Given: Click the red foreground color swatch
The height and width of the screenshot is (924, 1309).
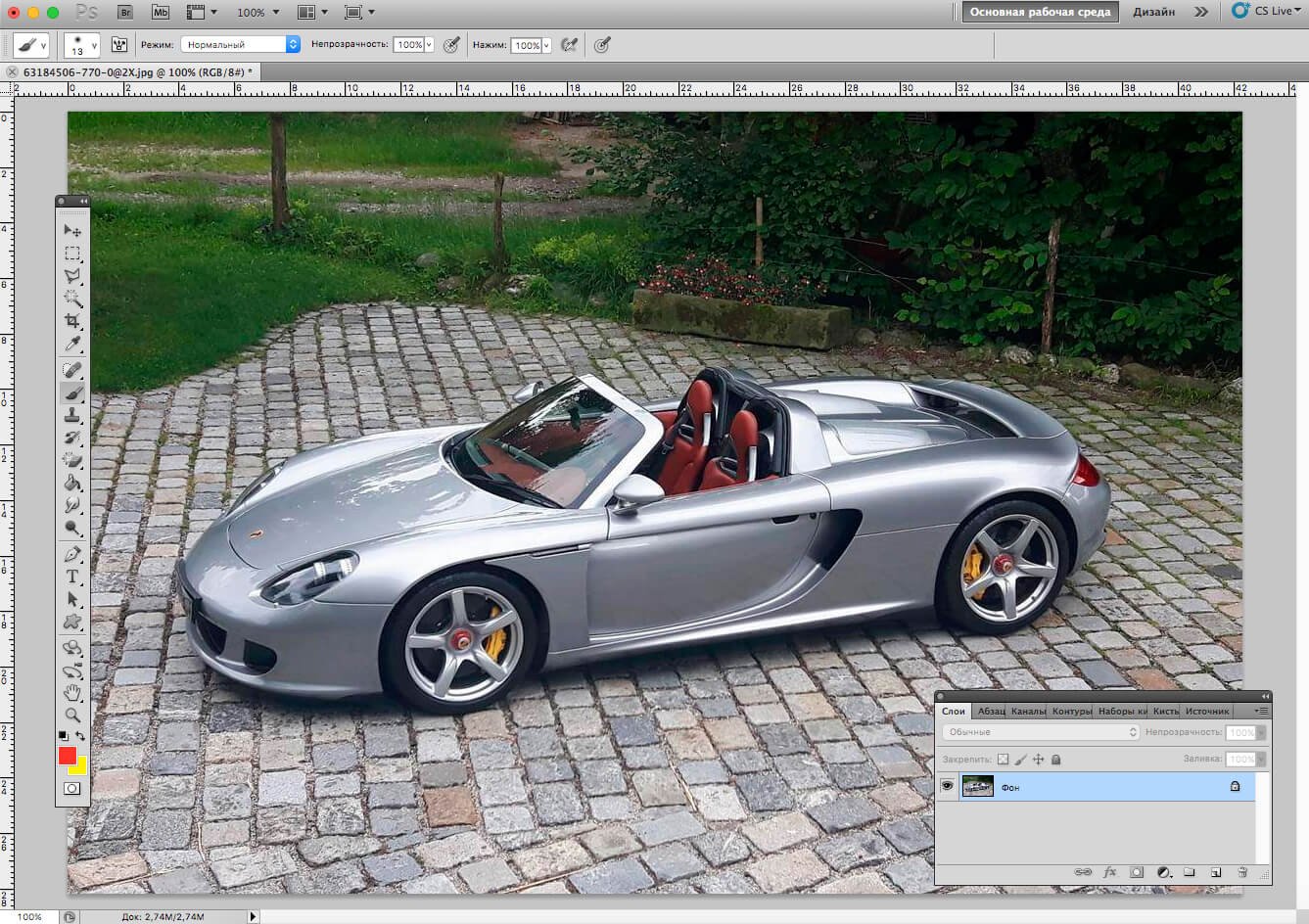Looking at the screenshot, I should (x=67, y=756).
